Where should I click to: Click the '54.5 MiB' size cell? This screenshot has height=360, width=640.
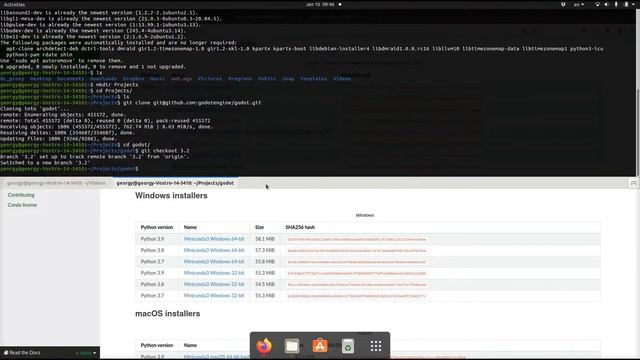point(265,284)
